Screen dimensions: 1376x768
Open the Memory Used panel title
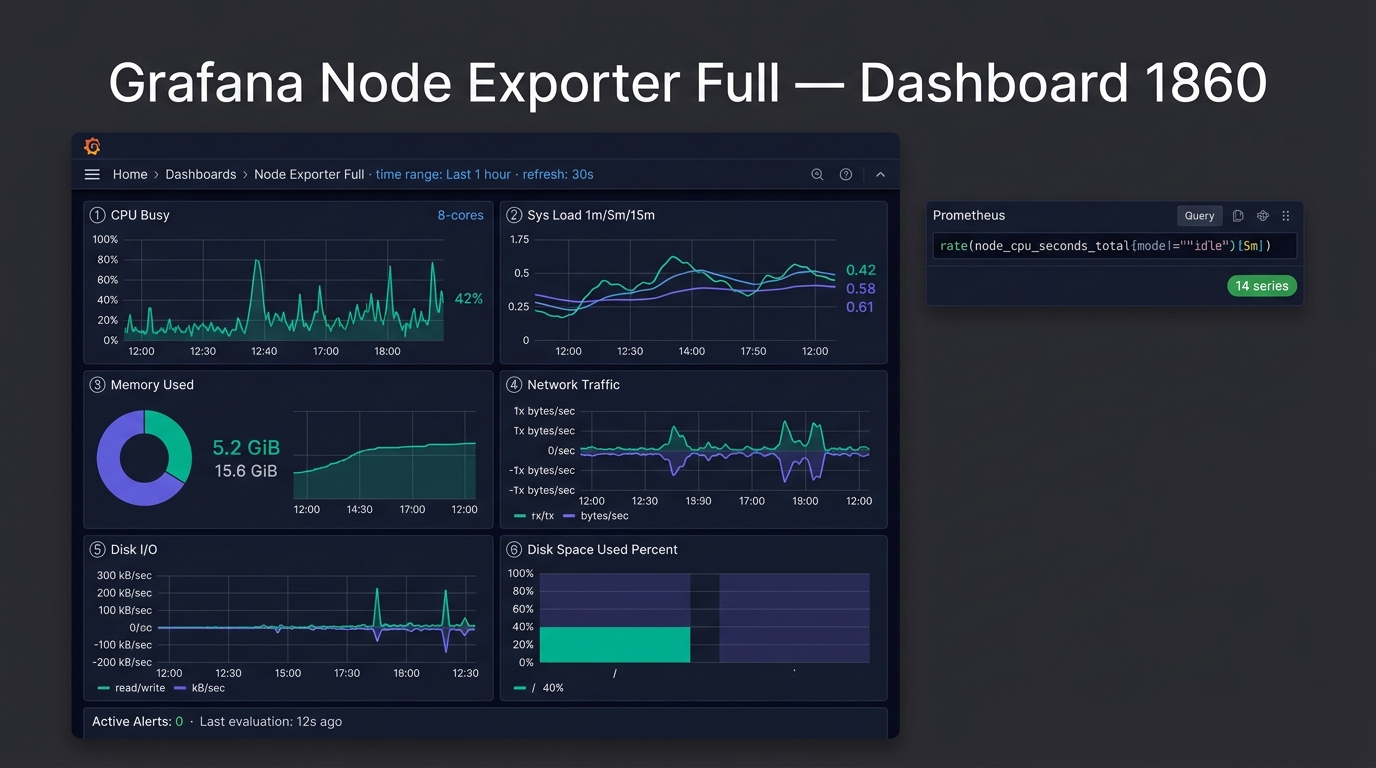click(152, 385)
